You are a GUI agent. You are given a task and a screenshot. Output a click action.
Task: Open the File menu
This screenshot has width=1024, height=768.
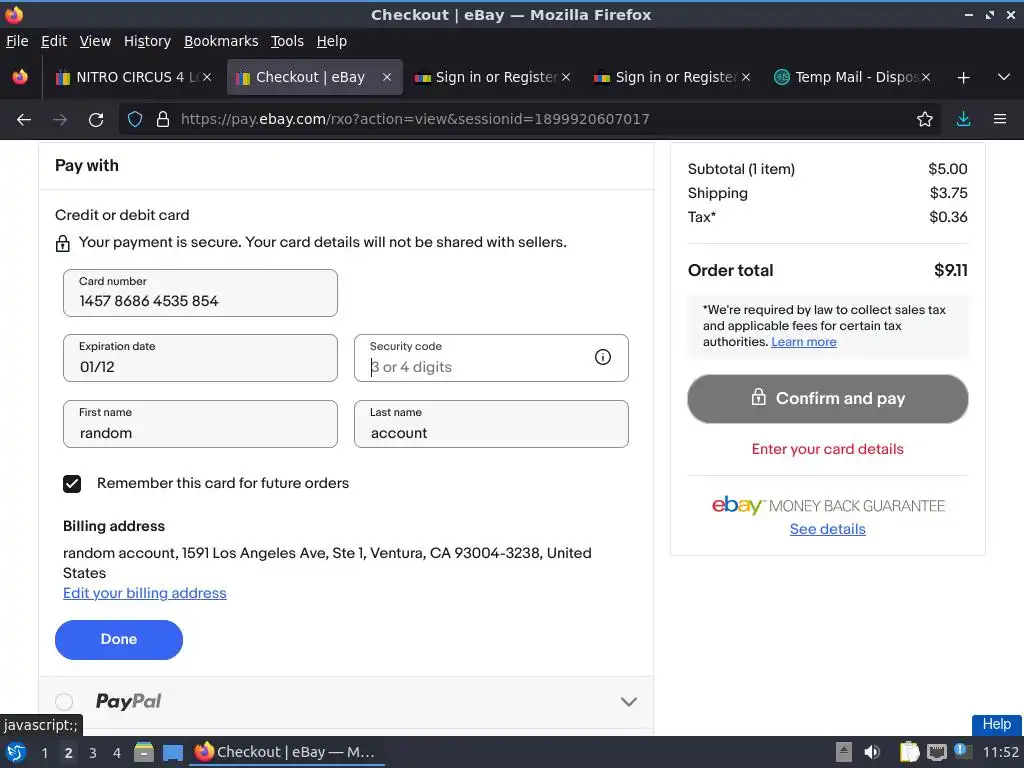(x=17, y=41)
